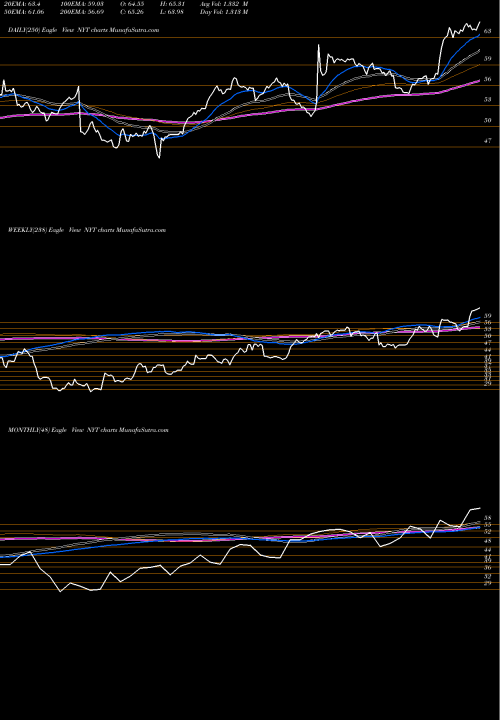Click the 47 price label on daily chart
The height and width of the screenshot is (720, 500).
(x=488, y=141)
